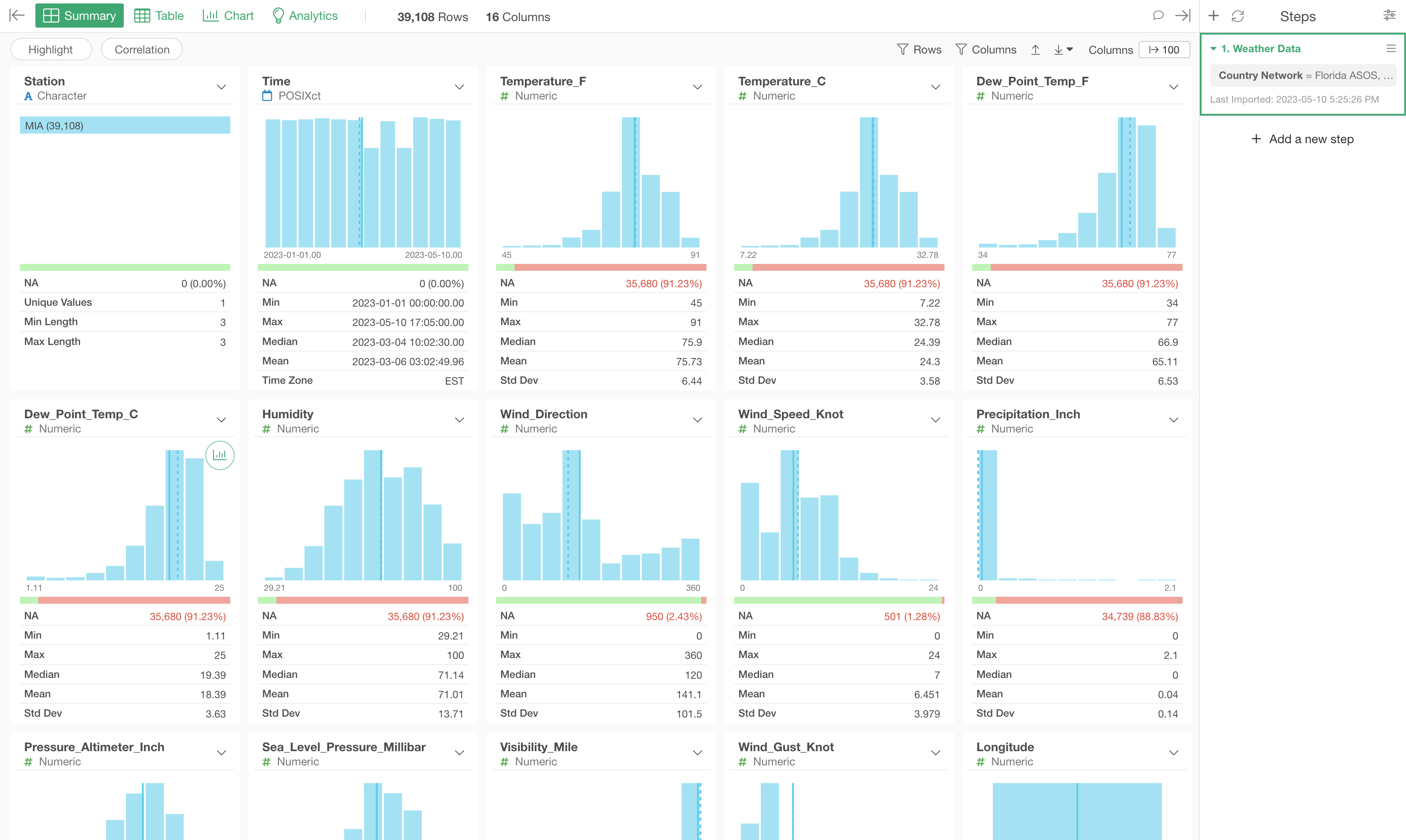Viewport: 1406px width, 840px height.
Task: Click Add a new step
Action: [1302, 139]
